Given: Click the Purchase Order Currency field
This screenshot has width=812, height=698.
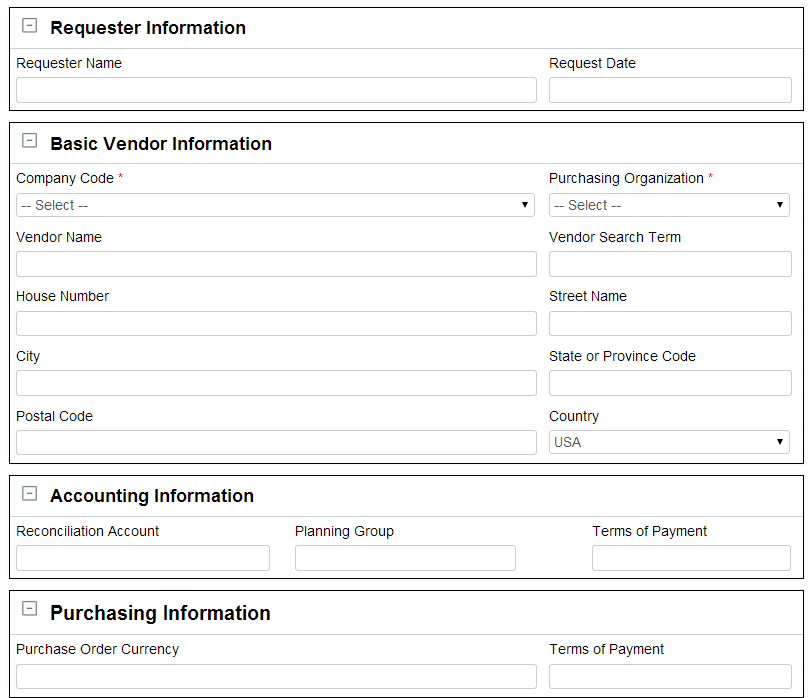Looking at the screenshot, I should [276, 677].
